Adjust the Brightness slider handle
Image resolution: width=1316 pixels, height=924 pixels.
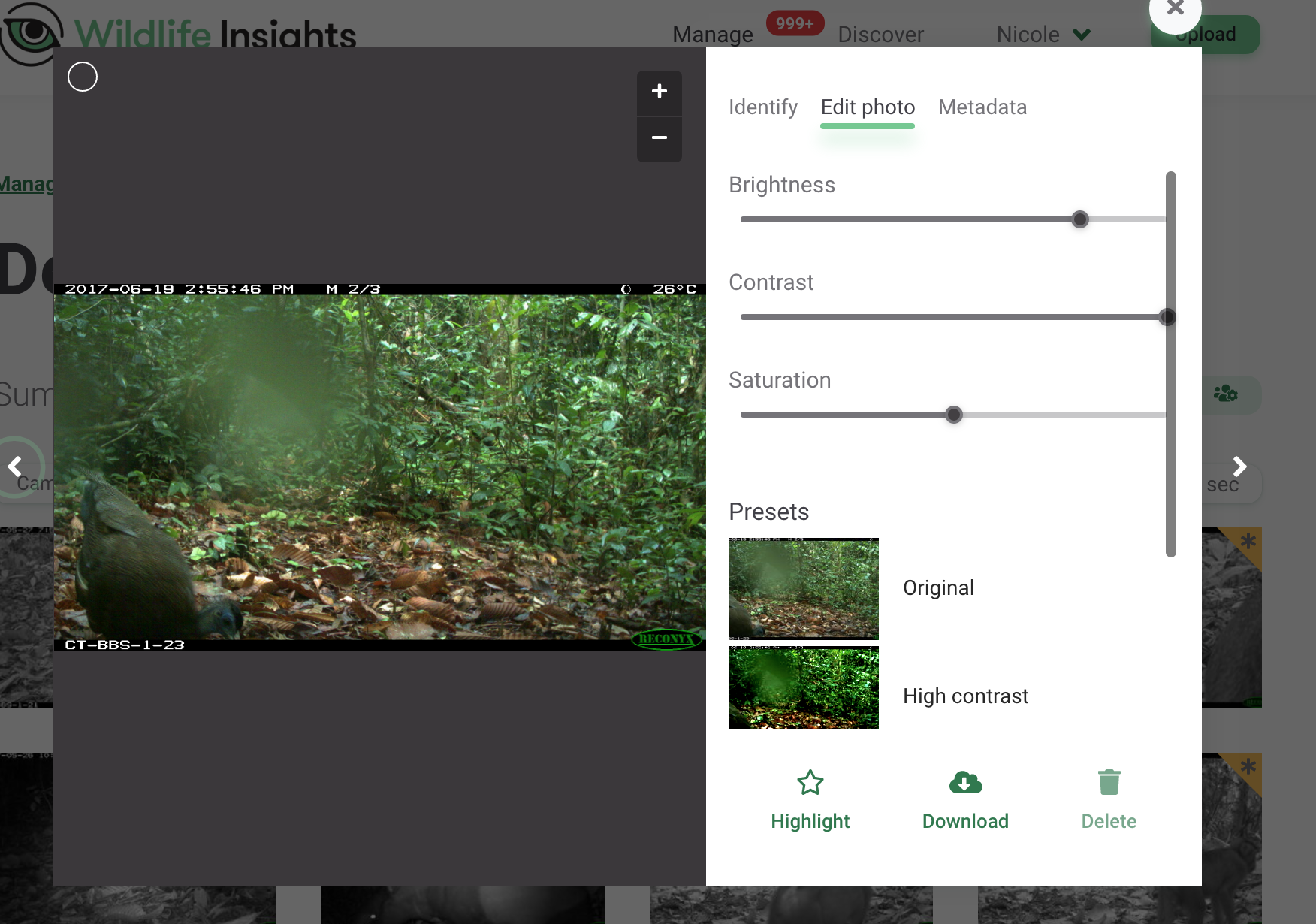[x=1080, y=219]
